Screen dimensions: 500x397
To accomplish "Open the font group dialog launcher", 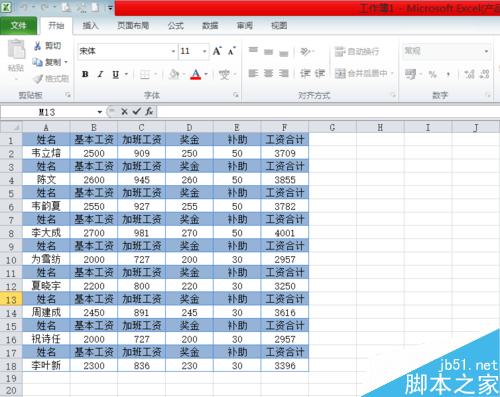I will (236, 95).
